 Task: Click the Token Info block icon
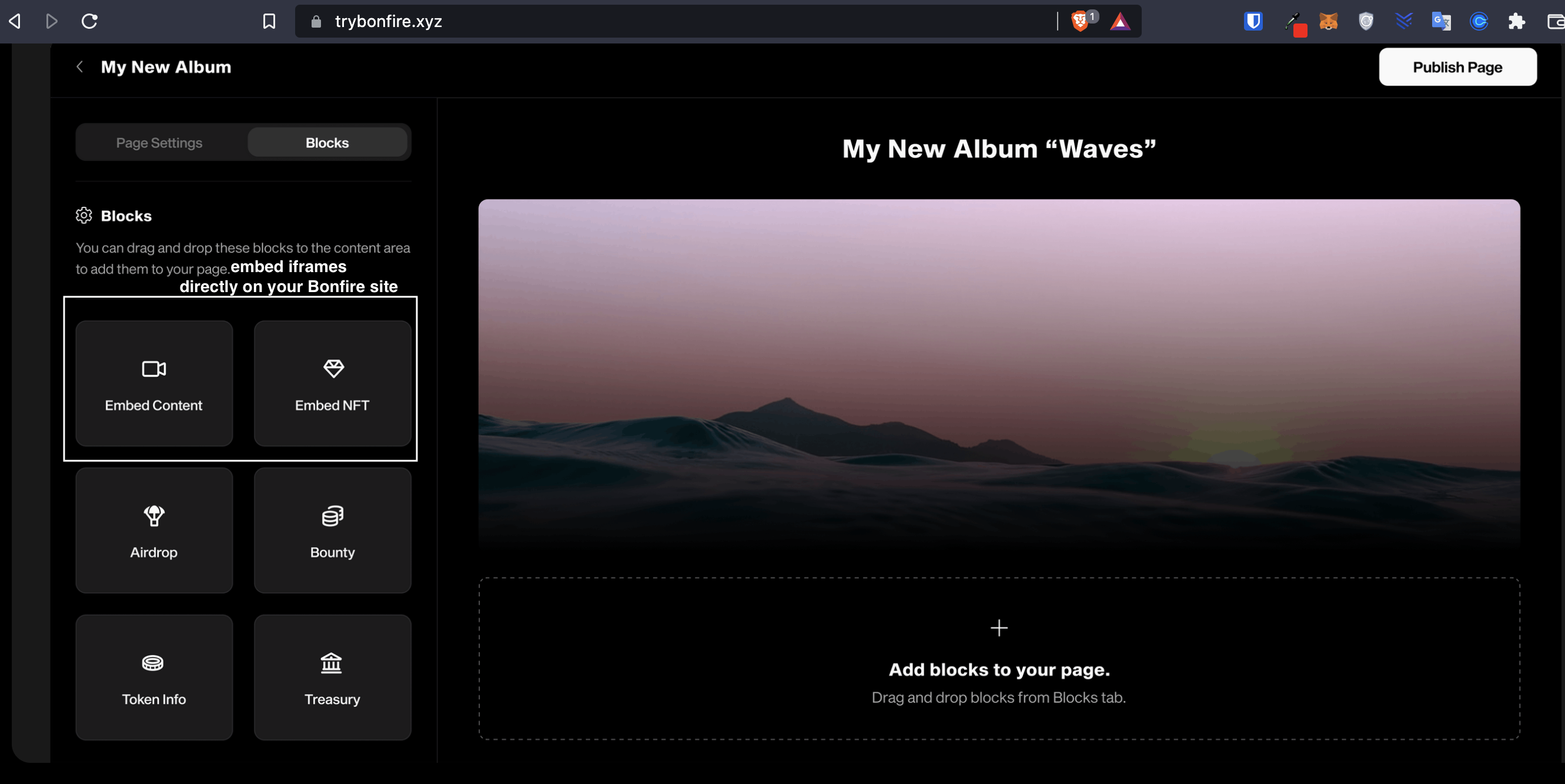point(153,661)
